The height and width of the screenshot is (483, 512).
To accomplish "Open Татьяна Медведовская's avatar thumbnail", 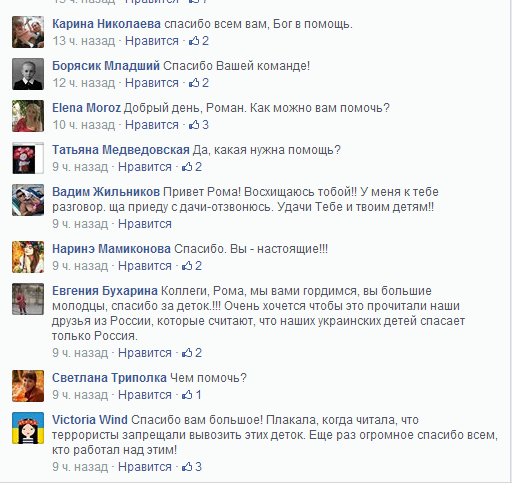I will point(28,158).
